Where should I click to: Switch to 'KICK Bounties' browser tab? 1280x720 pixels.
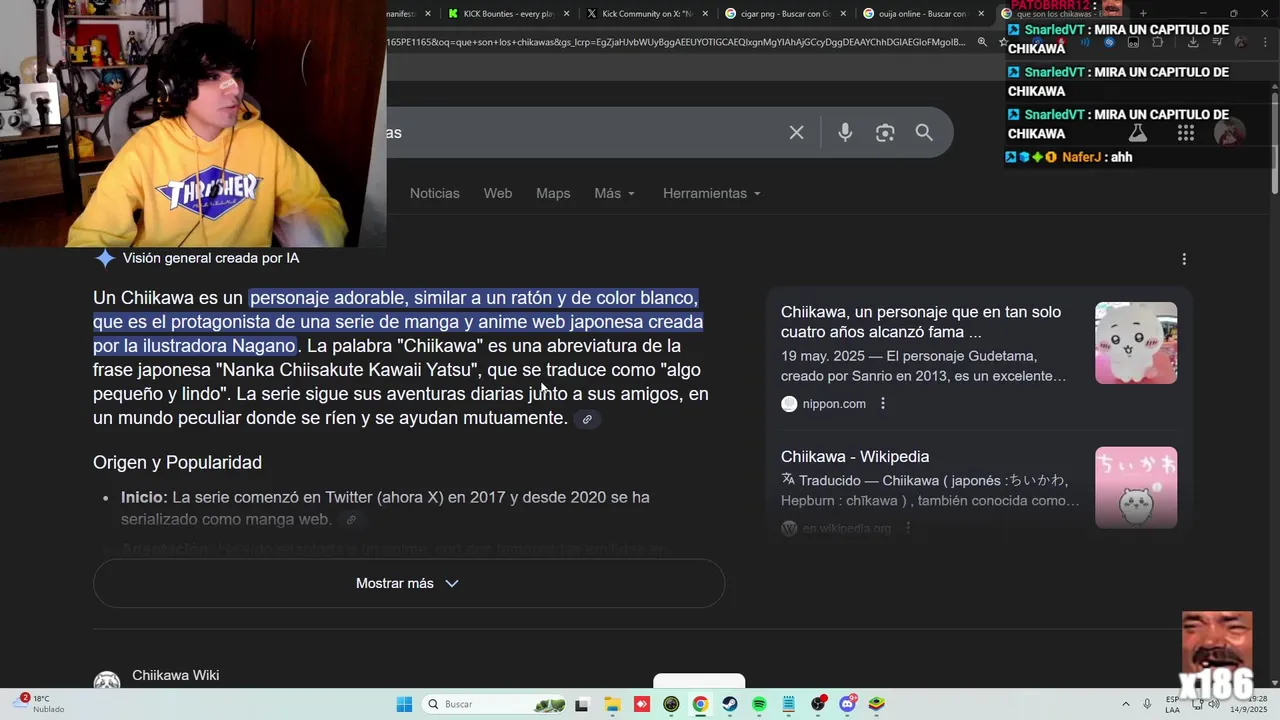coord(508,14)
